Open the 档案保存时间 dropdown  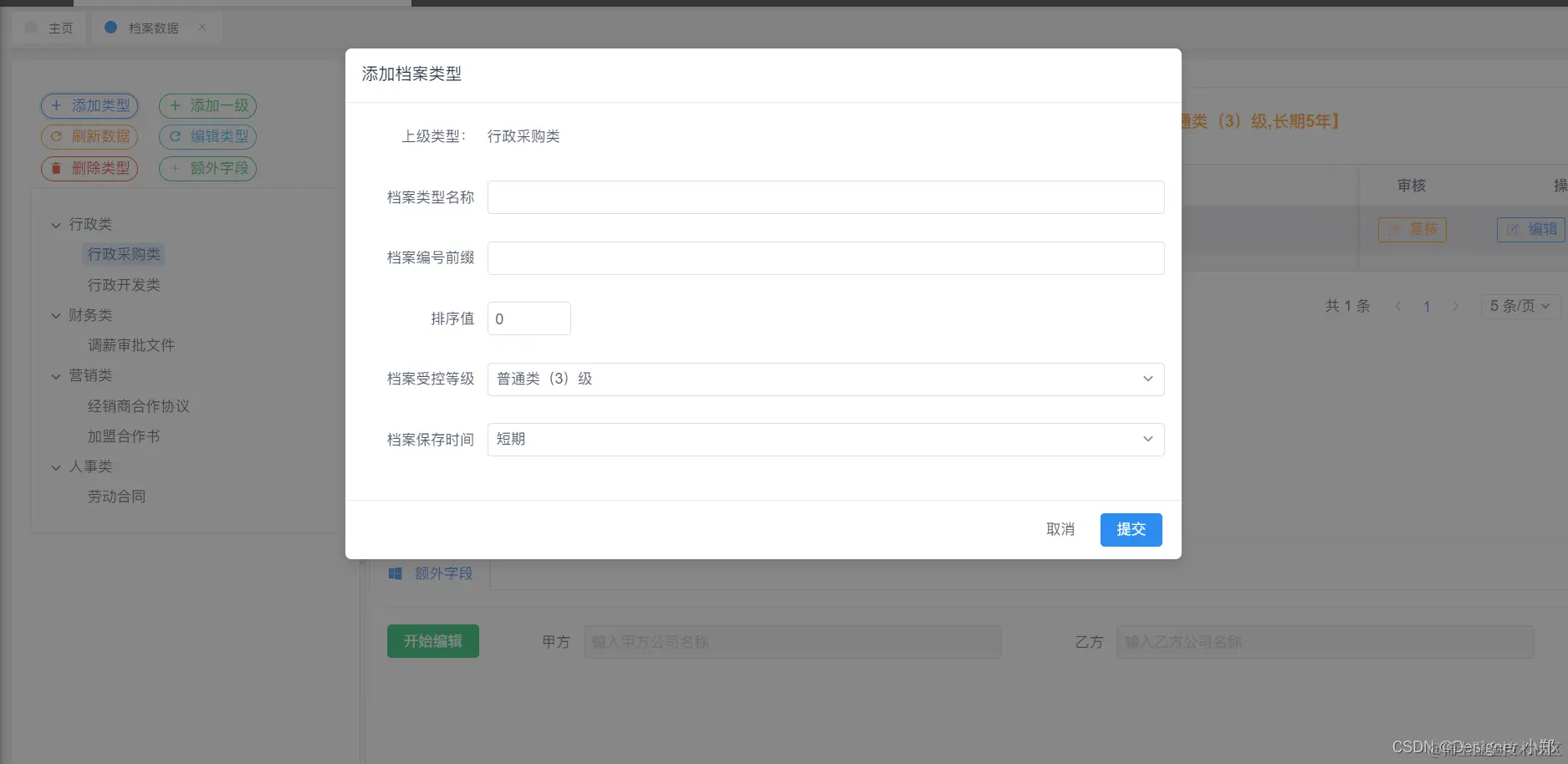825,440
